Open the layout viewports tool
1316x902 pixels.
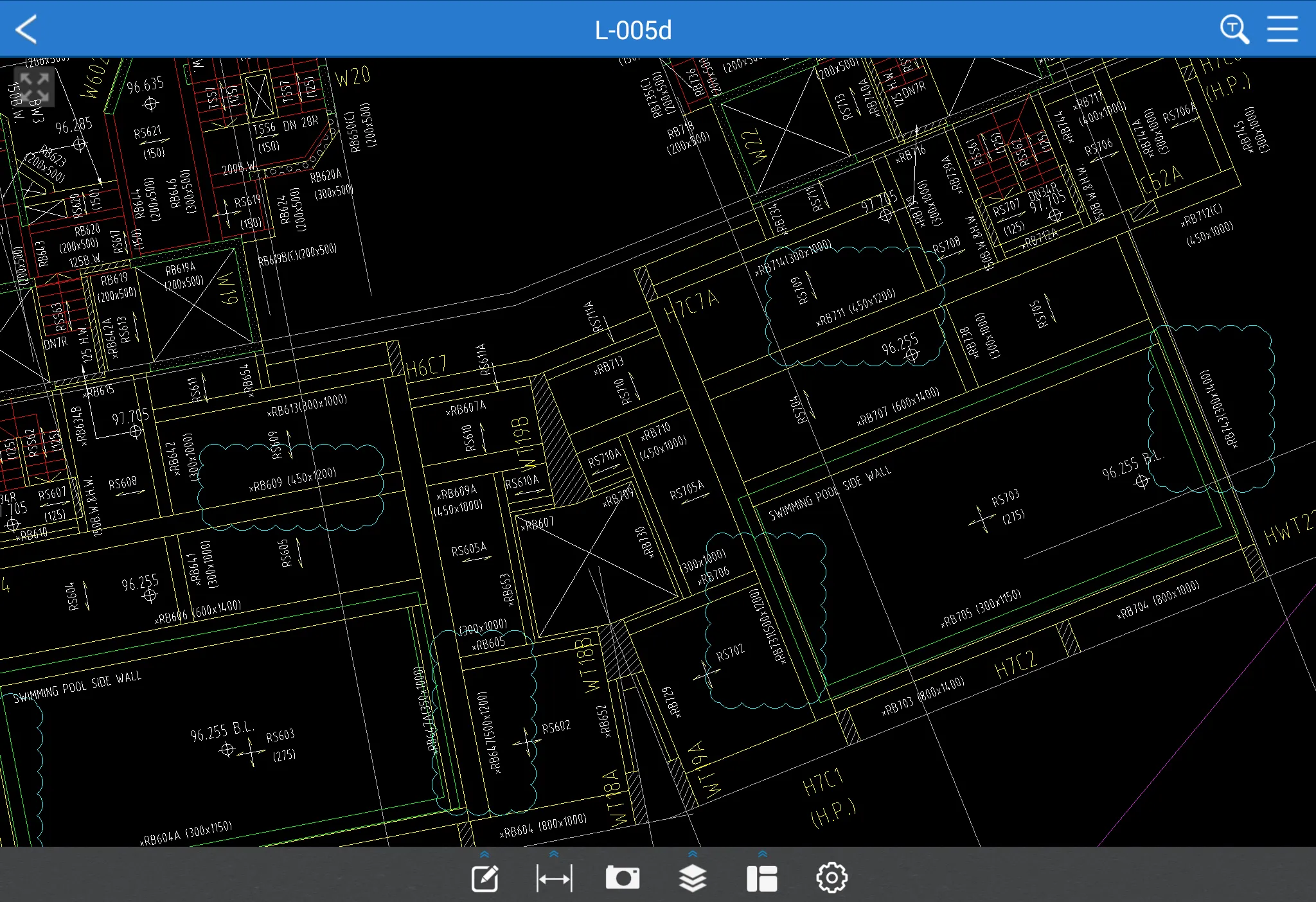[762, 877]
